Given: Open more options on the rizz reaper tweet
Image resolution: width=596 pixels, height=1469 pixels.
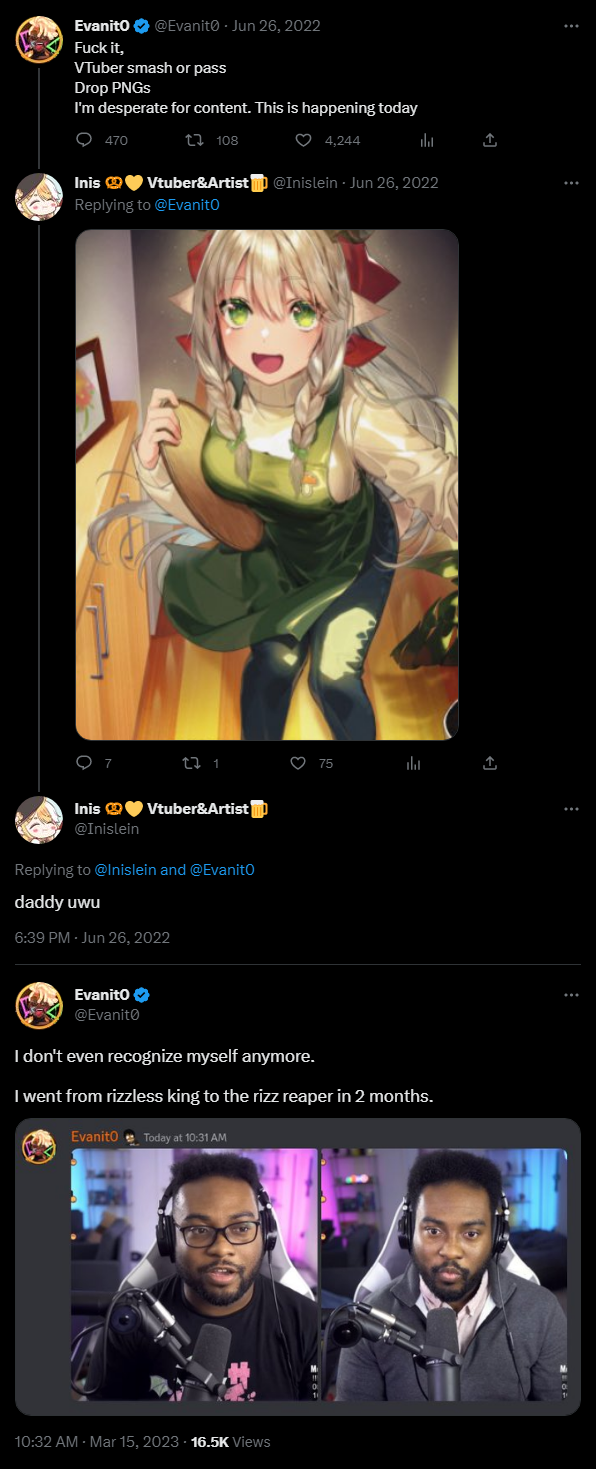Looking at the screenshot, I should [571, 995].
